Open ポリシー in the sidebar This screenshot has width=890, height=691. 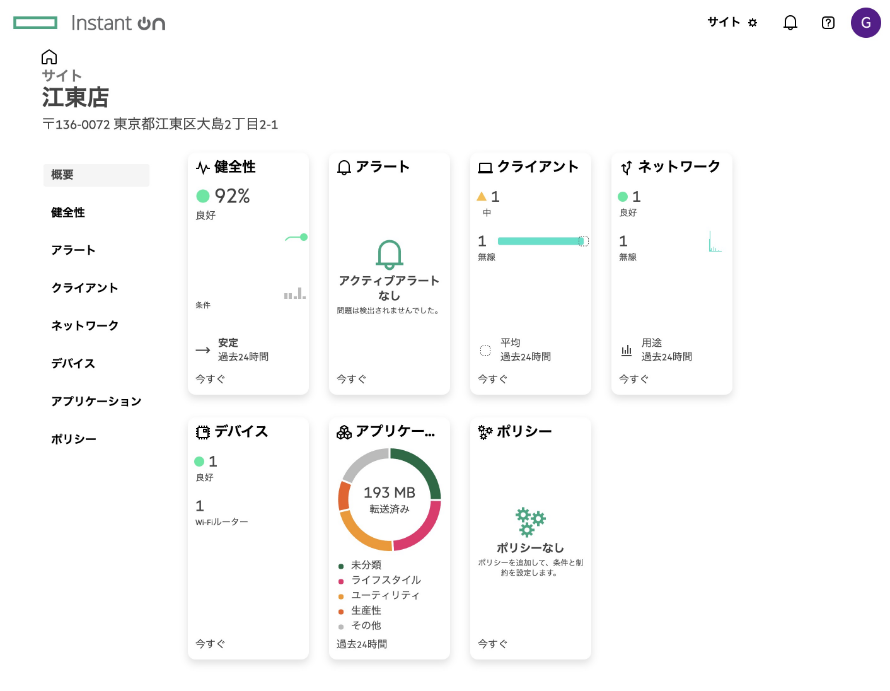[74, 439]
